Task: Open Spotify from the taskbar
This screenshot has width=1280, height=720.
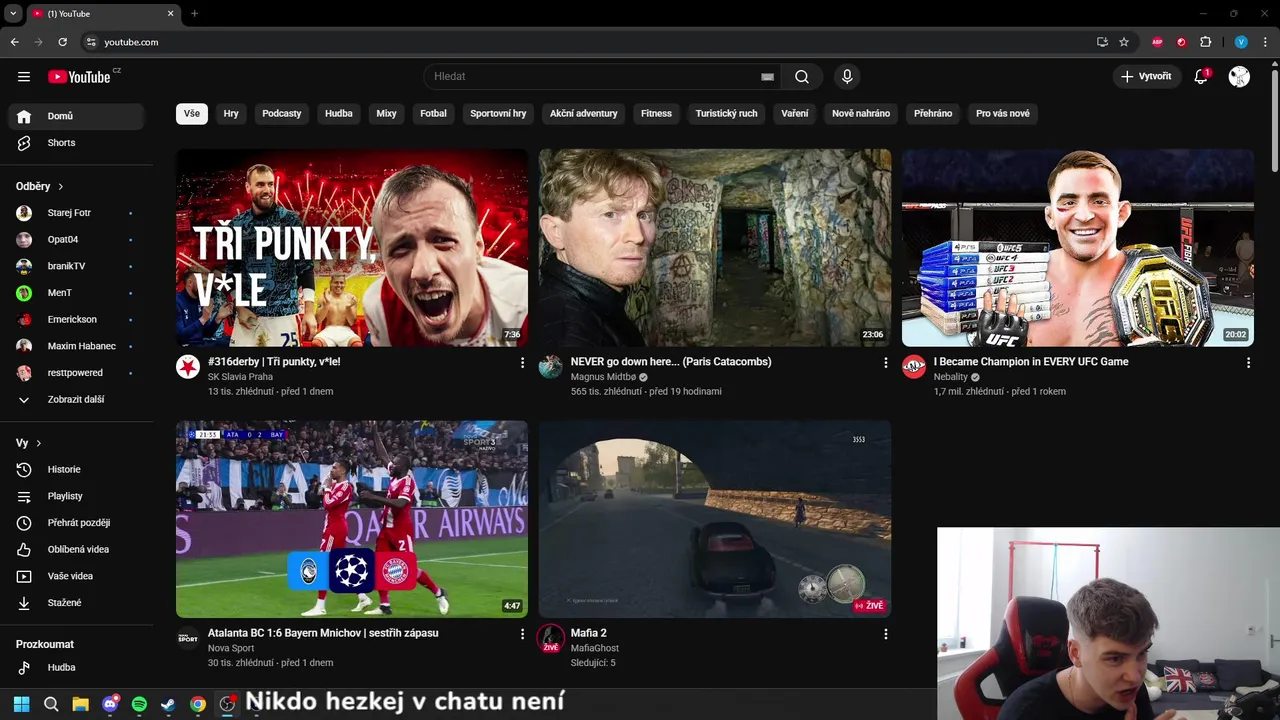Action: click(139, 704)
